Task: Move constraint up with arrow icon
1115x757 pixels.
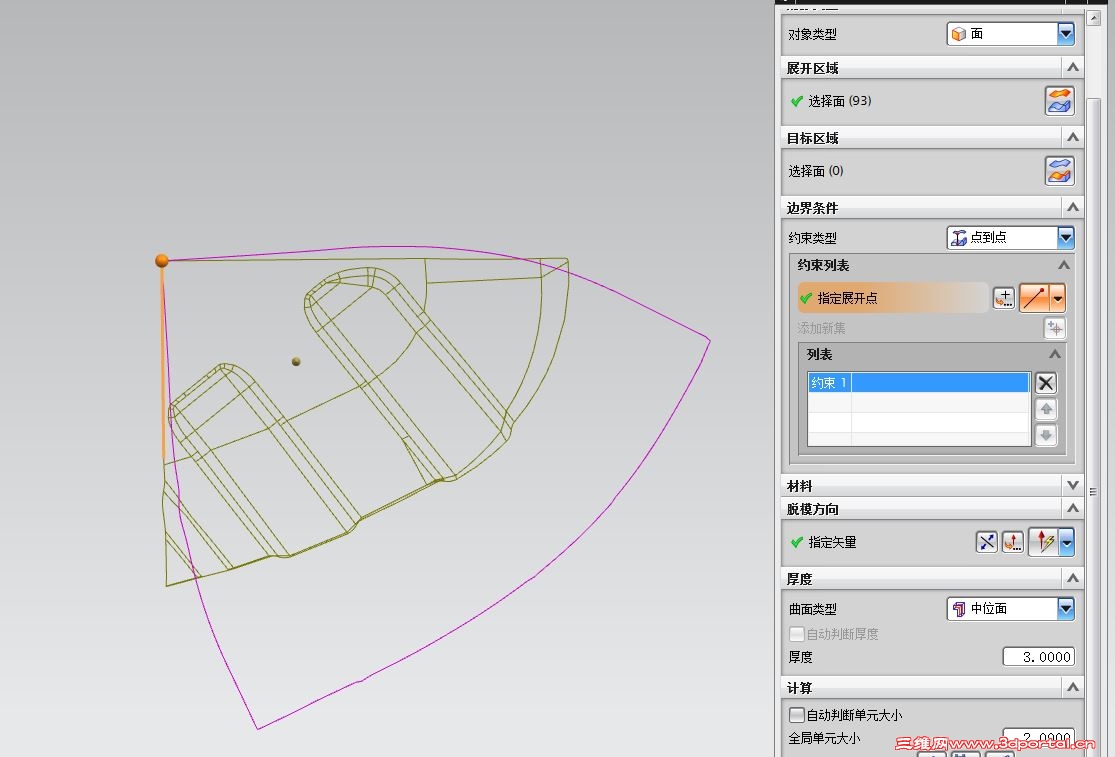Action: click(x=1045, y=409)
